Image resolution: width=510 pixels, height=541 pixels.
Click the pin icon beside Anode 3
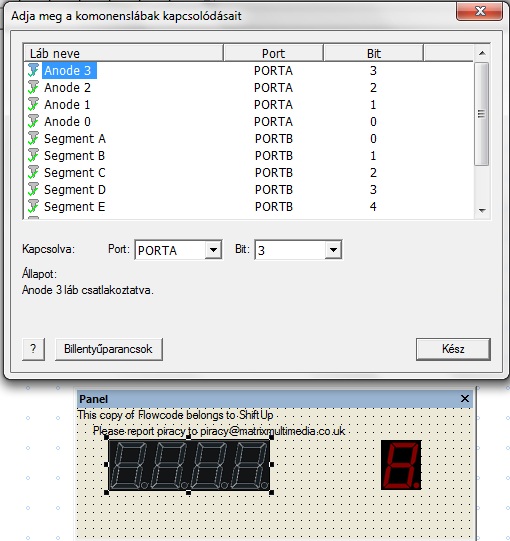pos(33,70)
